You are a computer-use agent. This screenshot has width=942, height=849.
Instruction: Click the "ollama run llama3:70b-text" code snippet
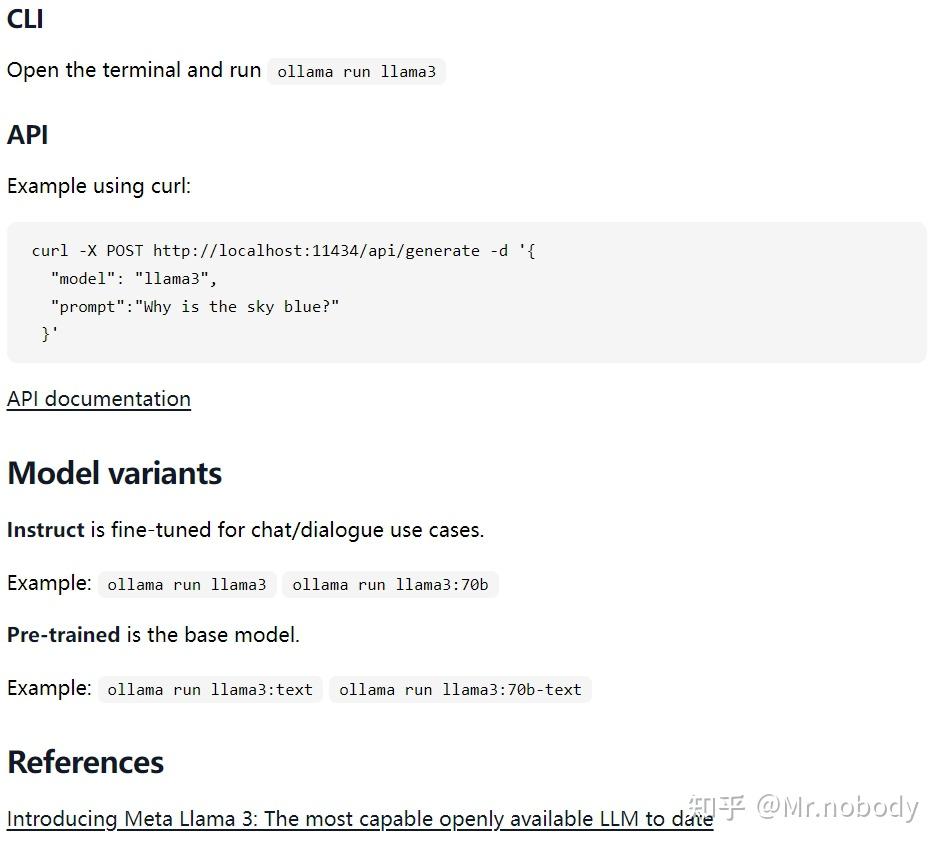pos(460,690)
